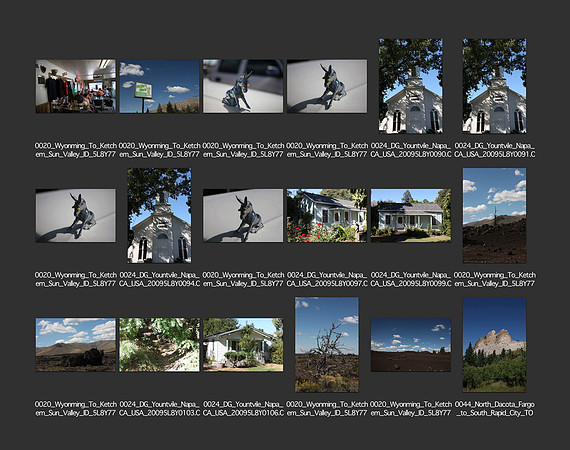Select the dark rock mound landscape thumbnail
The width and height of the screenshot is (570, 450).
coord(76,345)
